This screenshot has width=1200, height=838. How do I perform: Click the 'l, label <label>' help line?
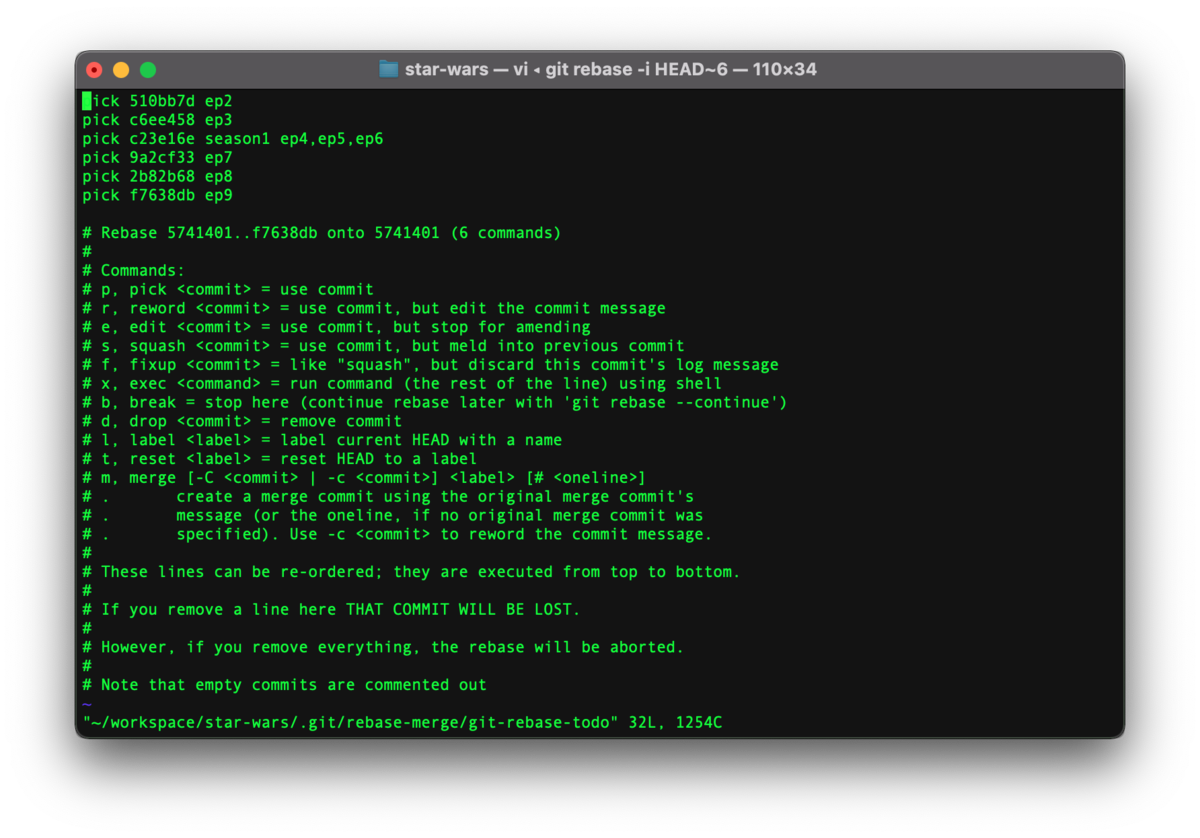click(322, 440)
